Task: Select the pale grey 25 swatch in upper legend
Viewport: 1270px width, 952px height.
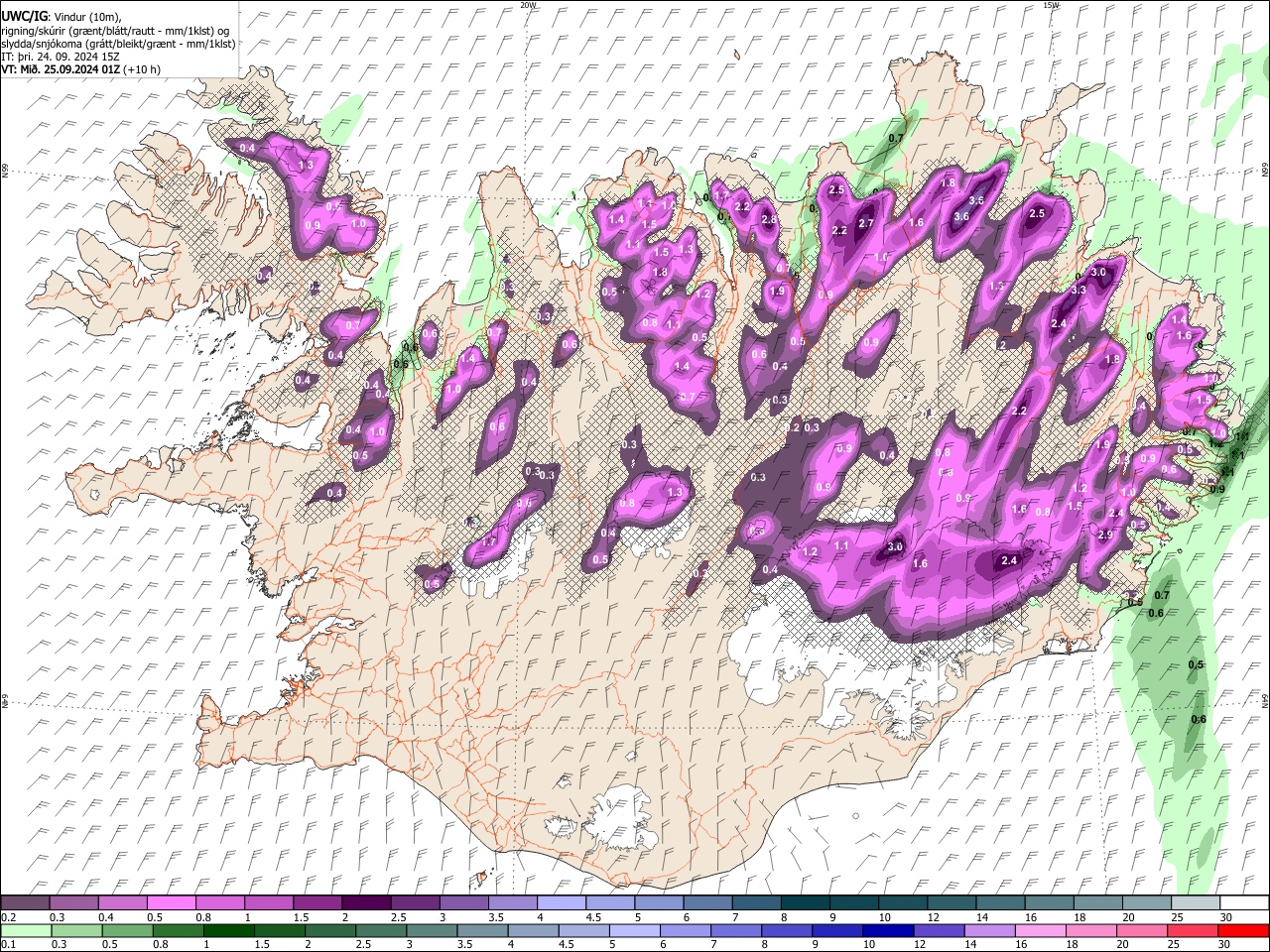Action: coord(1195,903)
